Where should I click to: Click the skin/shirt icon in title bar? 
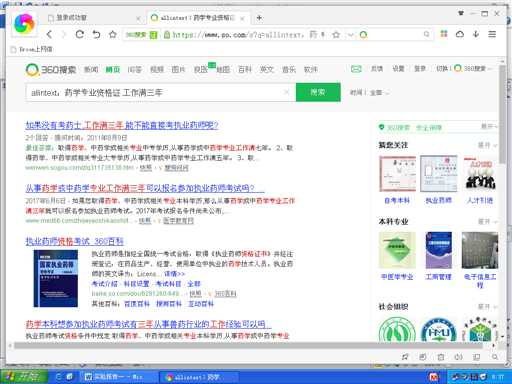pyautogui.click(x=461, y=13)
